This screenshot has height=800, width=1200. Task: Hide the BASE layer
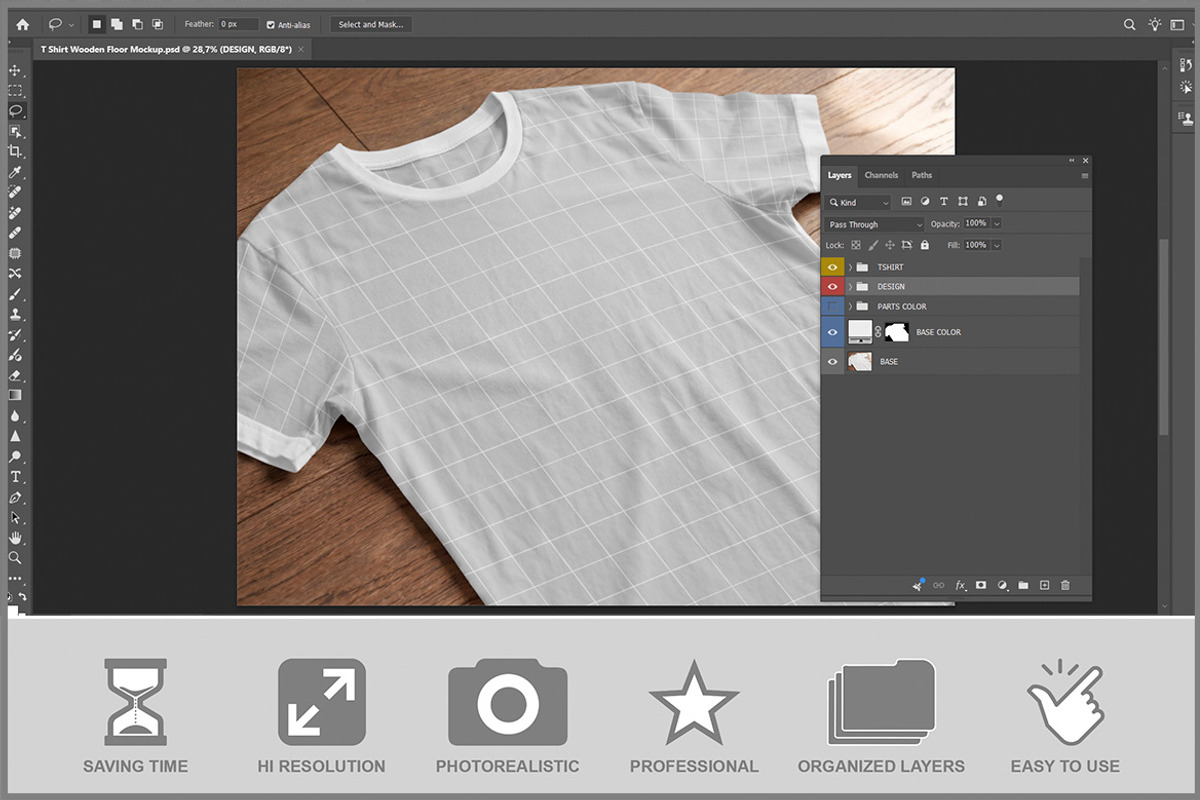(832, 361)
